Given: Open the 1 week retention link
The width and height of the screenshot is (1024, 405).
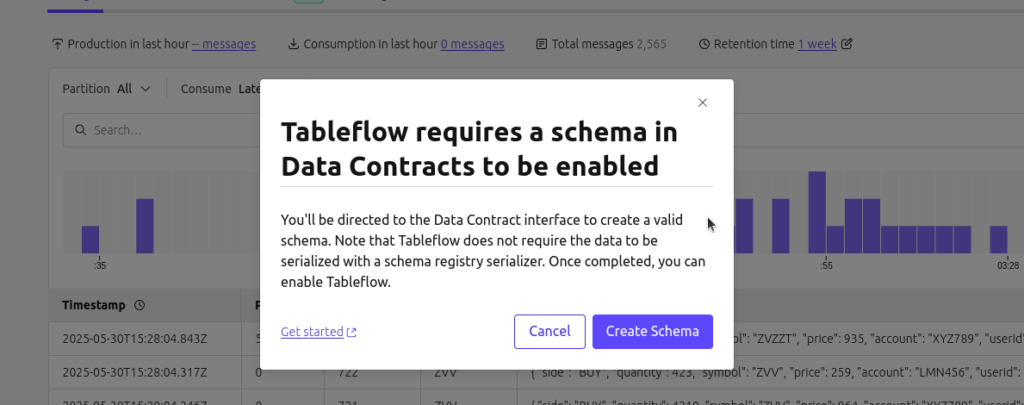Looking at the screenshot, I should (x=817, y=44).
